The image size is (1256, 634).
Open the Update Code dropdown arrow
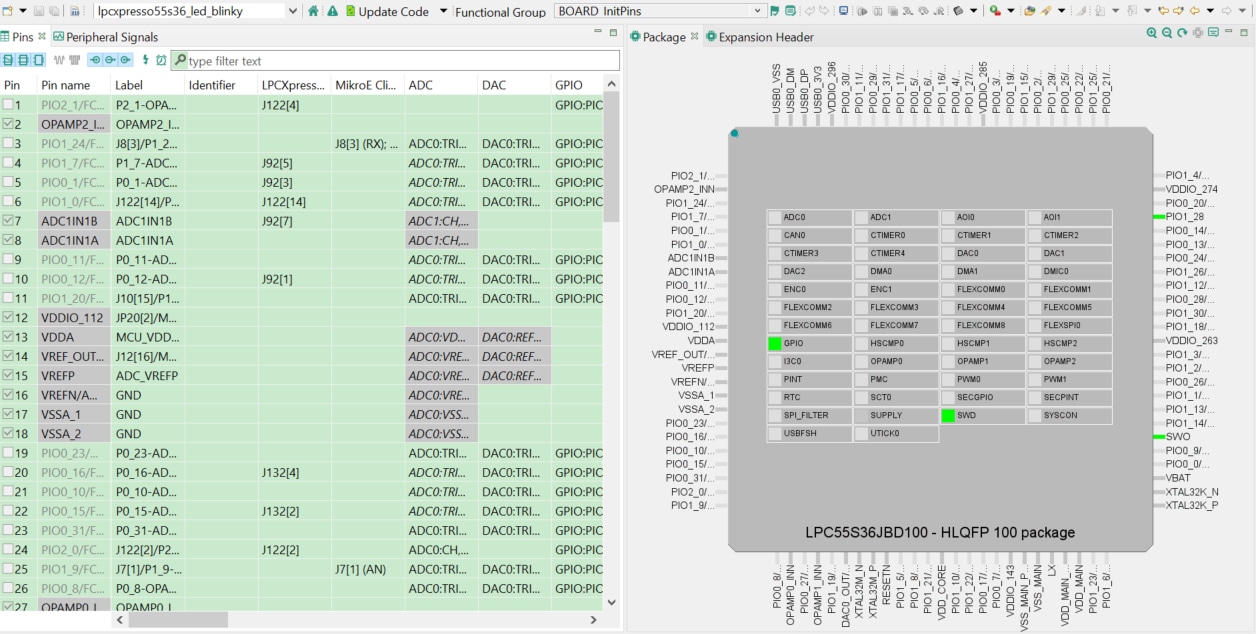(x=443, y=11)
